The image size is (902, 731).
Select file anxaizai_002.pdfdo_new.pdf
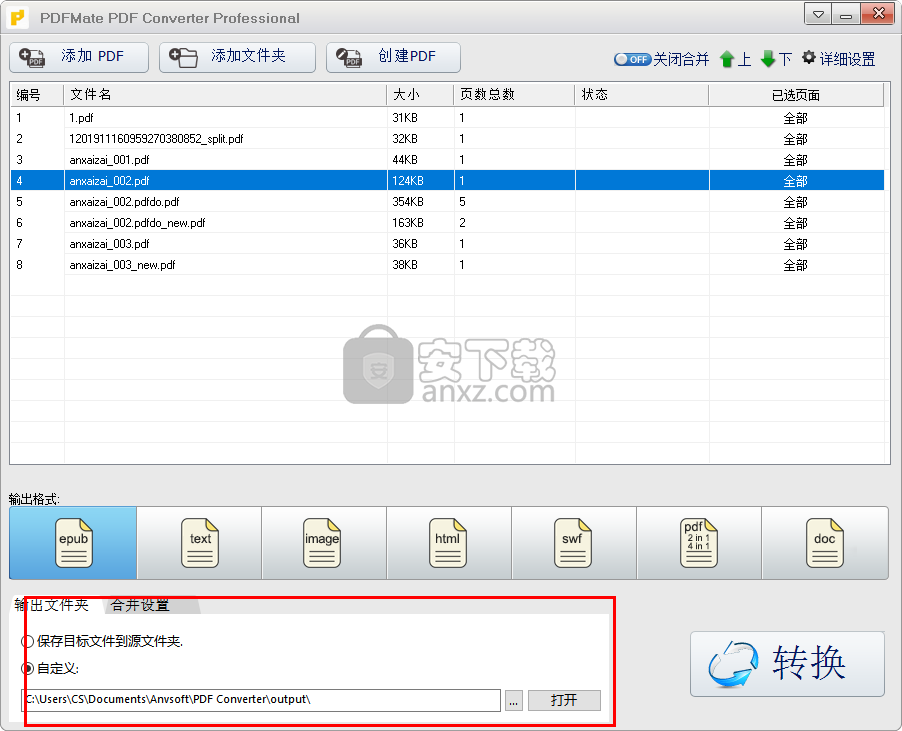pyautogui.click(x=448, y=223)
